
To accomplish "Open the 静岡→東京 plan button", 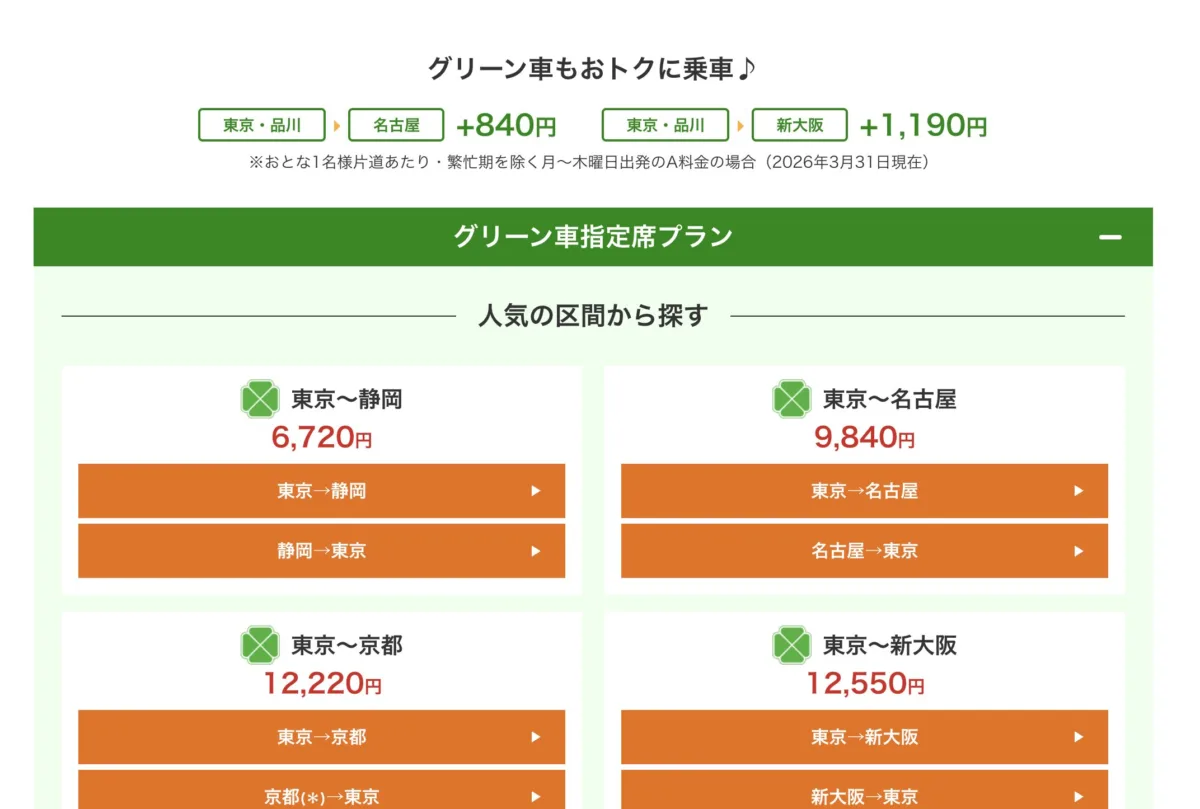I will 321,551.
